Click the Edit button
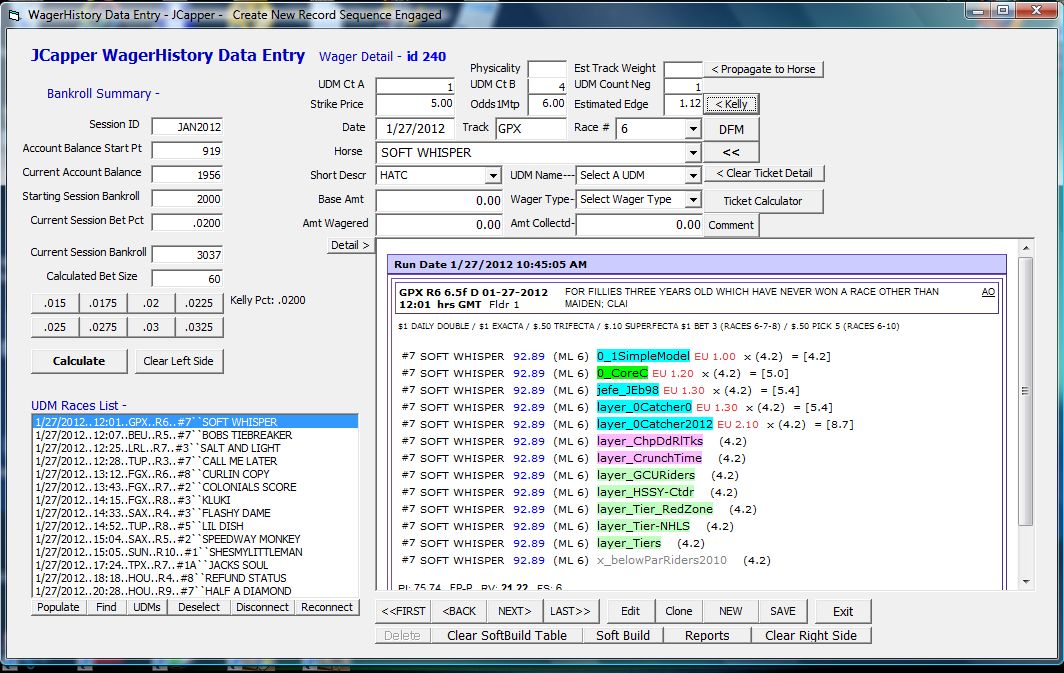The width and height of the screenshot is (1064, 673). coord(630,611)
